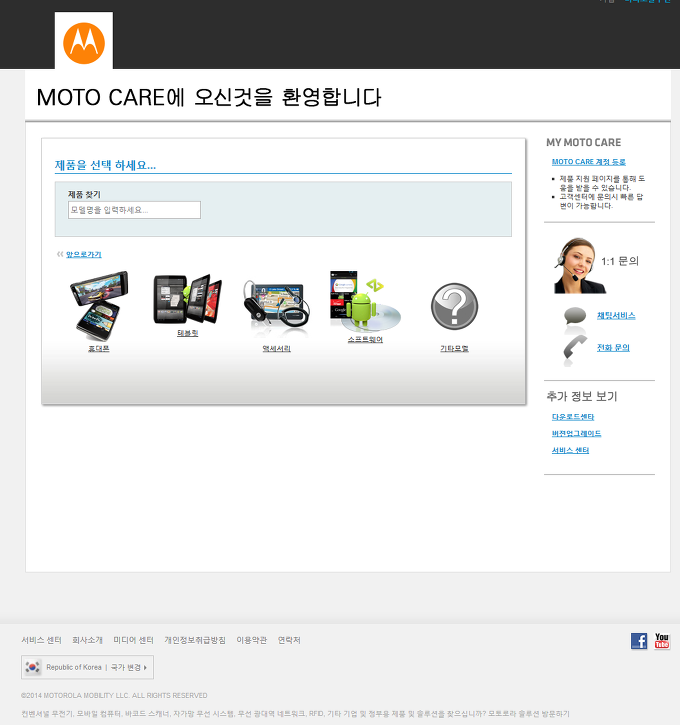Screen dimensions: 680x725
Task: Click the customer support agent photo
Action: 579,266
